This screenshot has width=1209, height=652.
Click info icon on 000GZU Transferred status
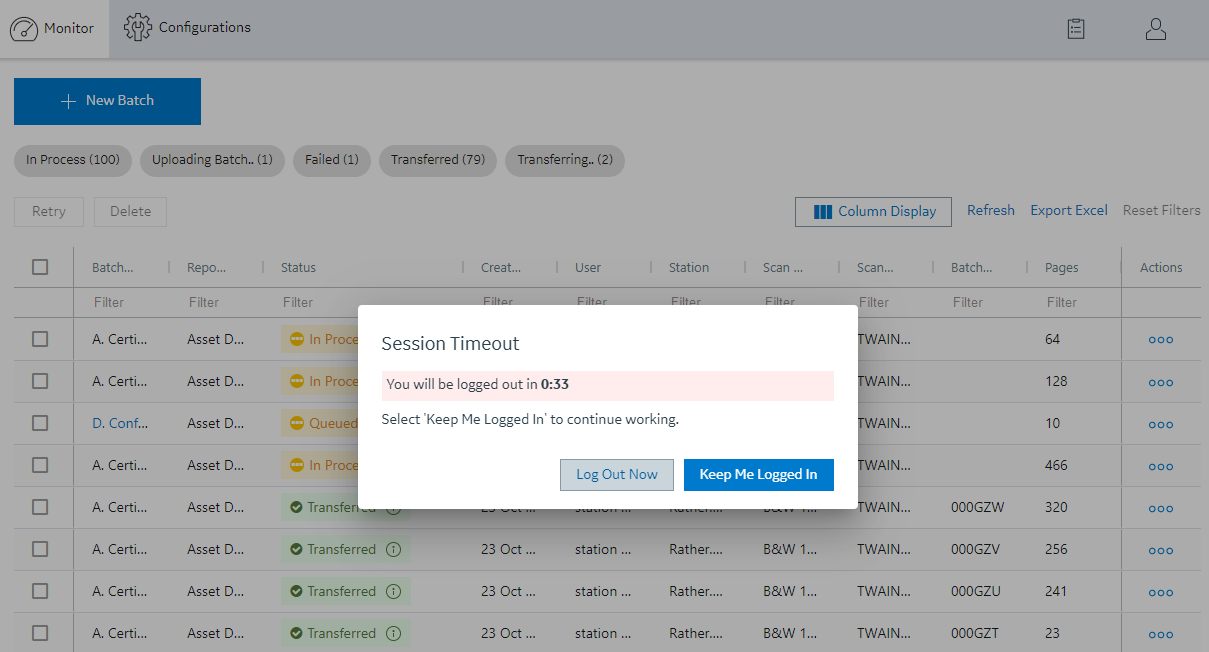393,591
